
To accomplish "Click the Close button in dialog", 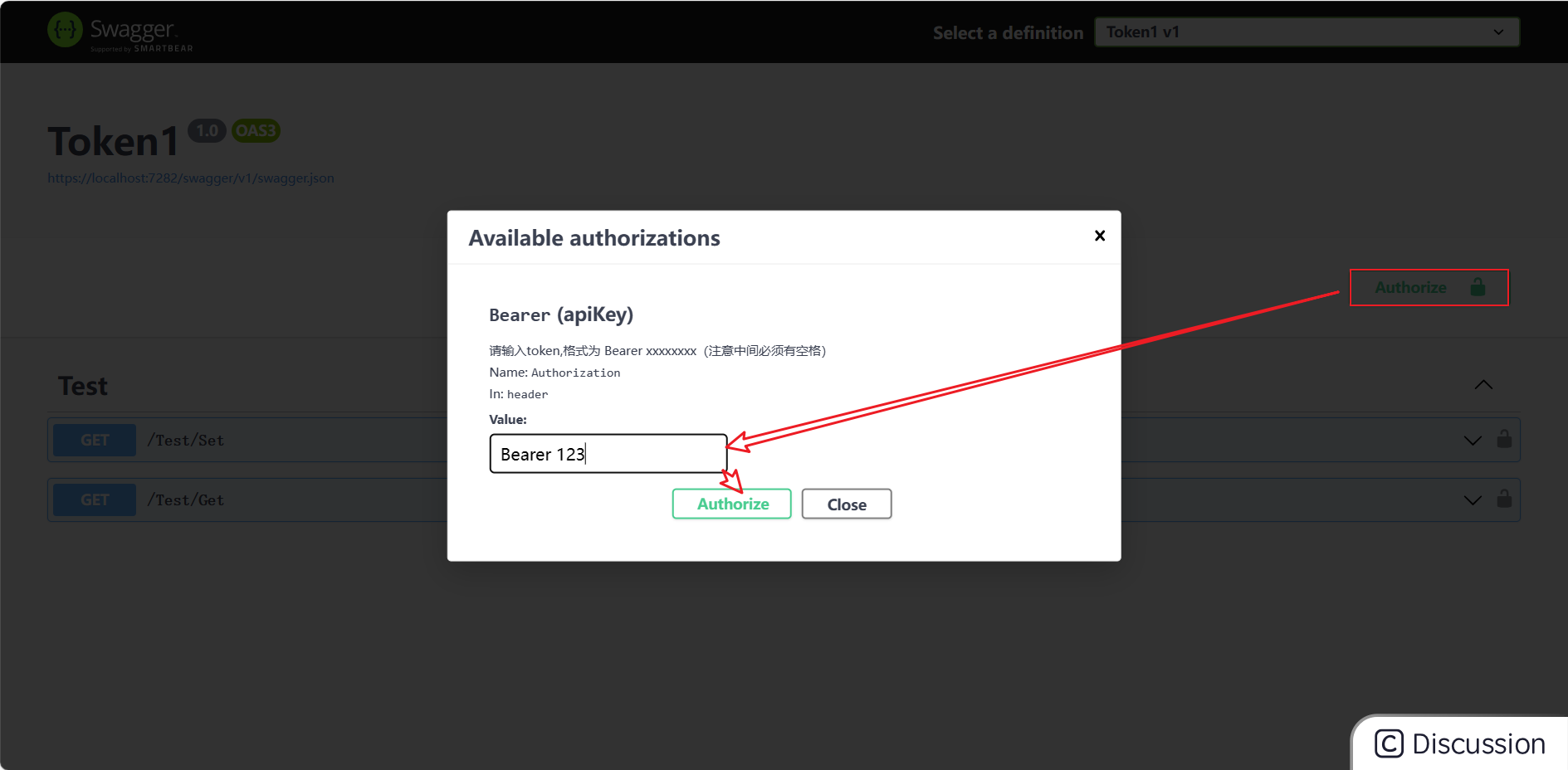I will 847,504.
